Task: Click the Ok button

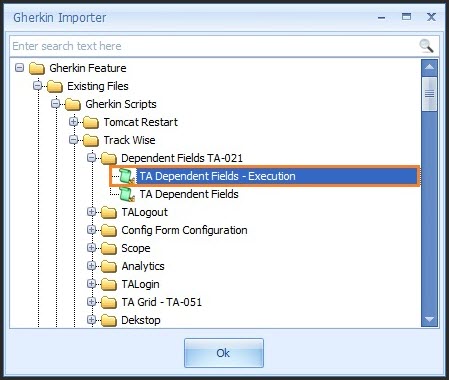Action: [224, 353]
